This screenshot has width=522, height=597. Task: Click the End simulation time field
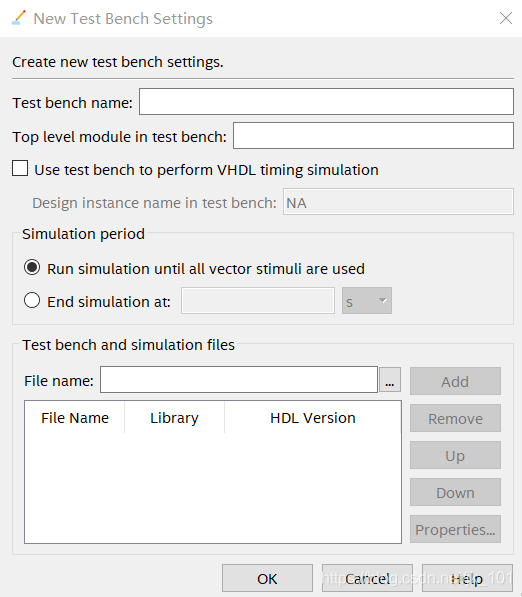[x=258, y=301]
